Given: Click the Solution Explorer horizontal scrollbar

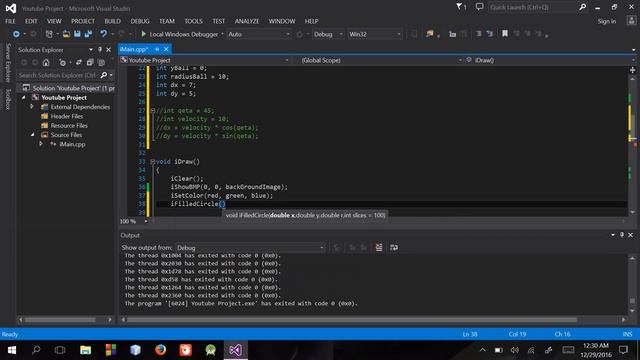Looking at the screenshot, I should 60,320.
